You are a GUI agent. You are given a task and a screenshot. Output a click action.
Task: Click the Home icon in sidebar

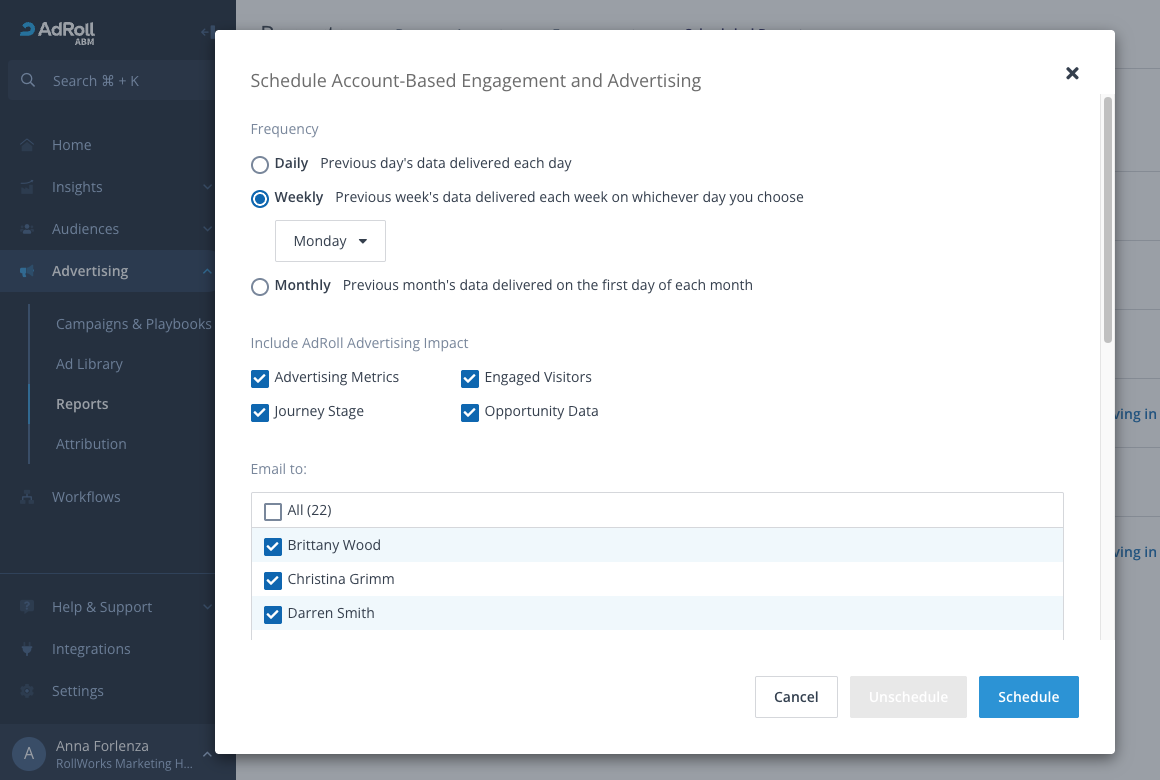[x=28, y=145]
